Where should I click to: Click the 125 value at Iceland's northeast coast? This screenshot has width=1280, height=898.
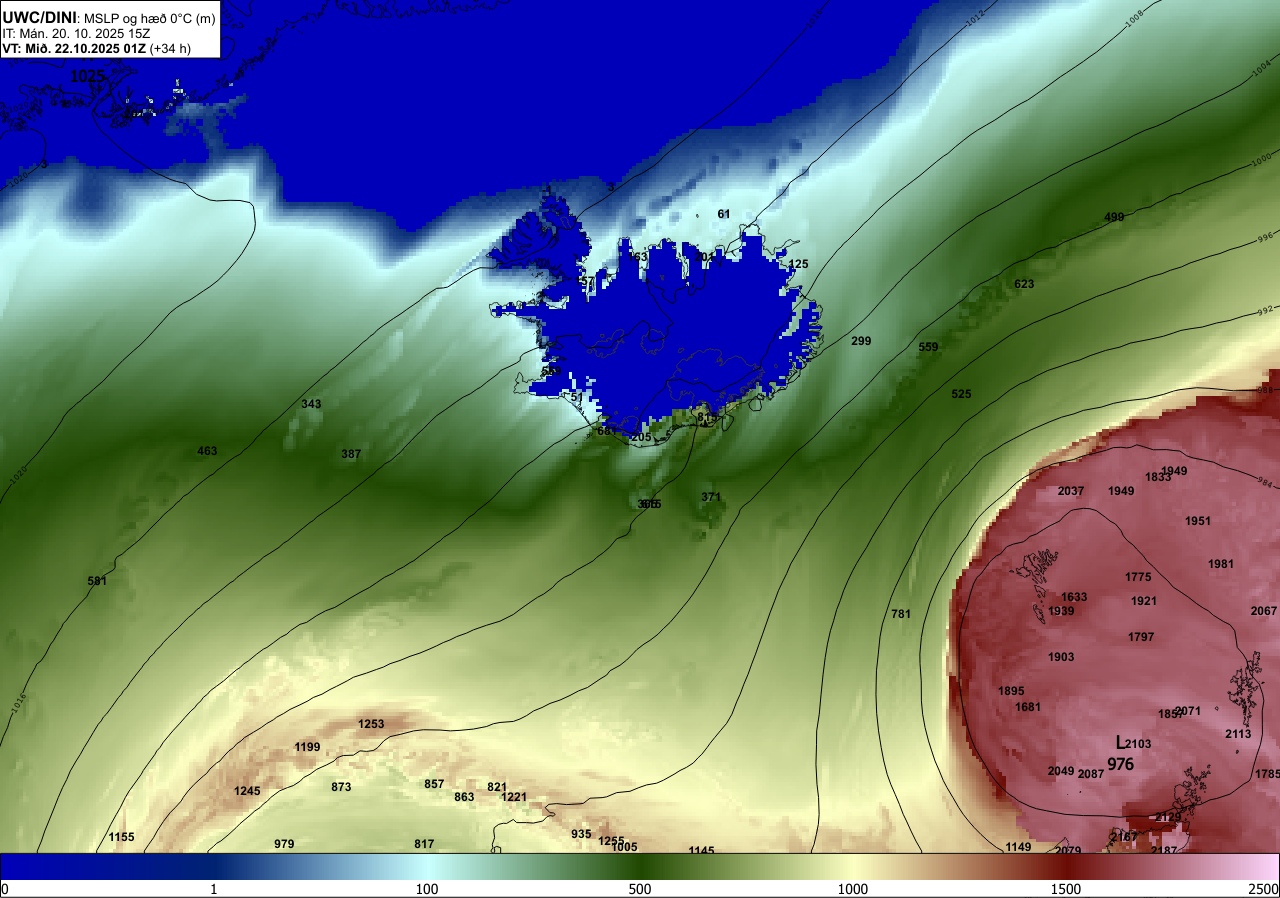[x=798, y=264]
